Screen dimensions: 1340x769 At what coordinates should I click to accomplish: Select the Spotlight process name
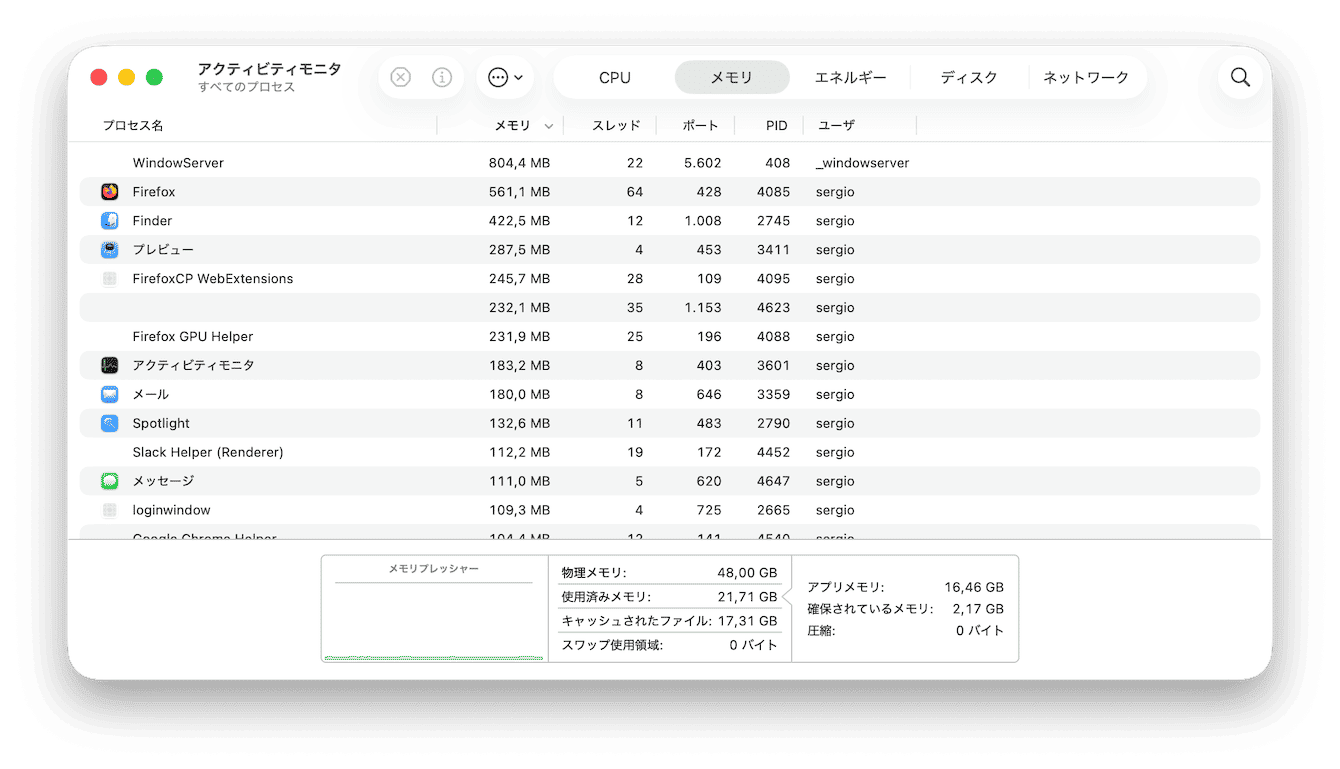[161, 424]
